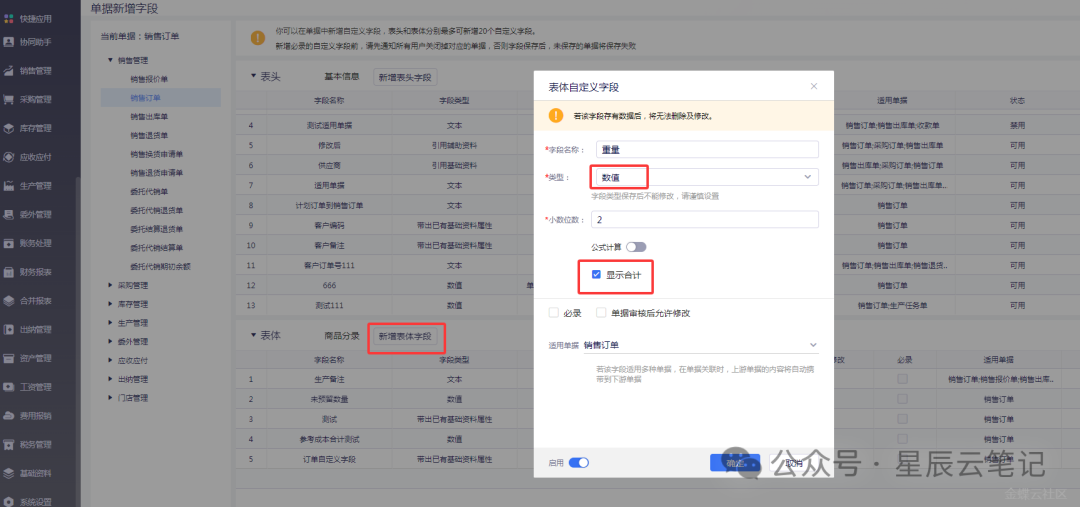Click the 新增表体字段 button

point(405,337)
